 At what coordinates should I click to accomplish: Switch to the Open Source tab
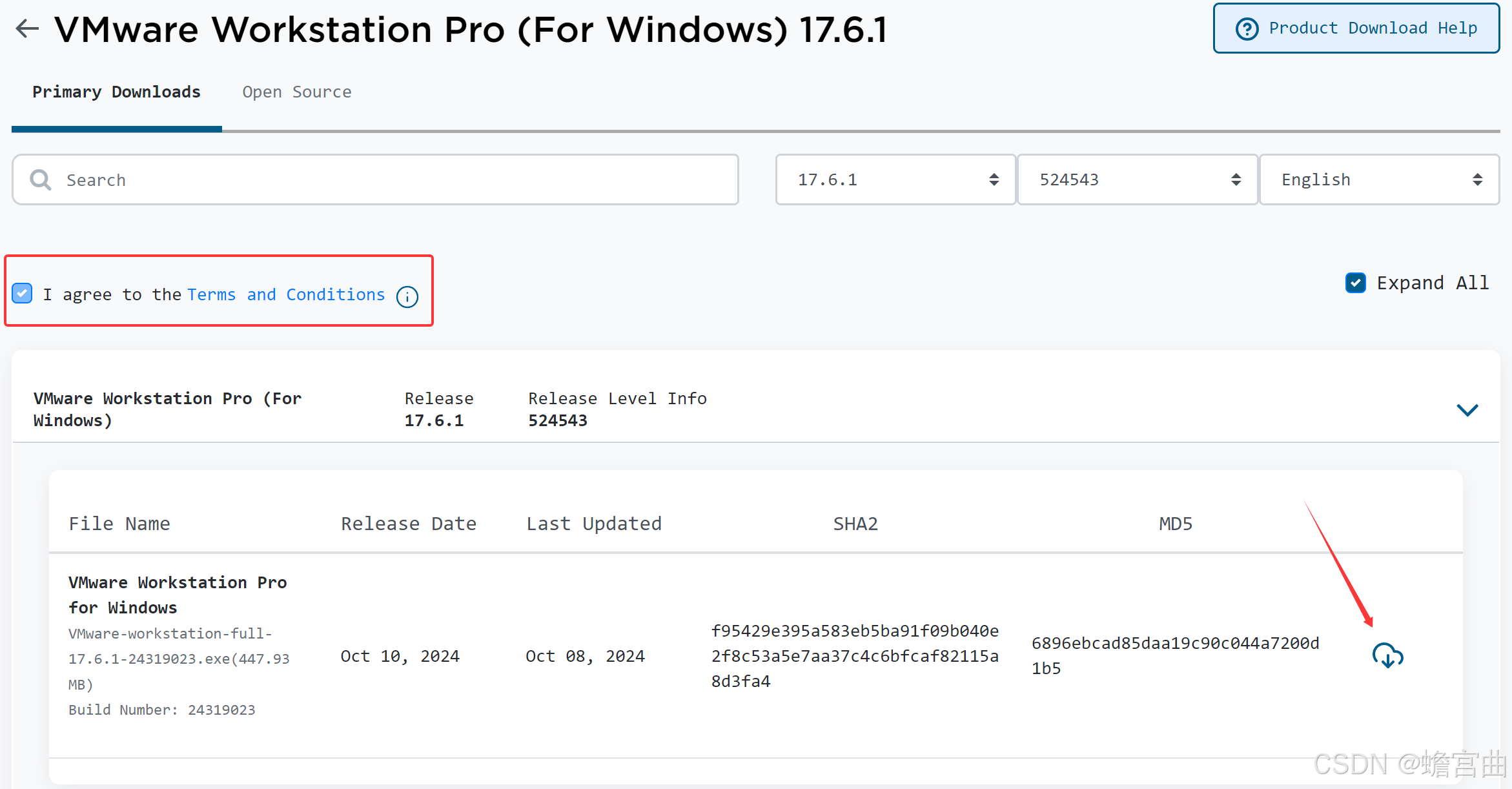pyautogui.click(x=296, y=92)
